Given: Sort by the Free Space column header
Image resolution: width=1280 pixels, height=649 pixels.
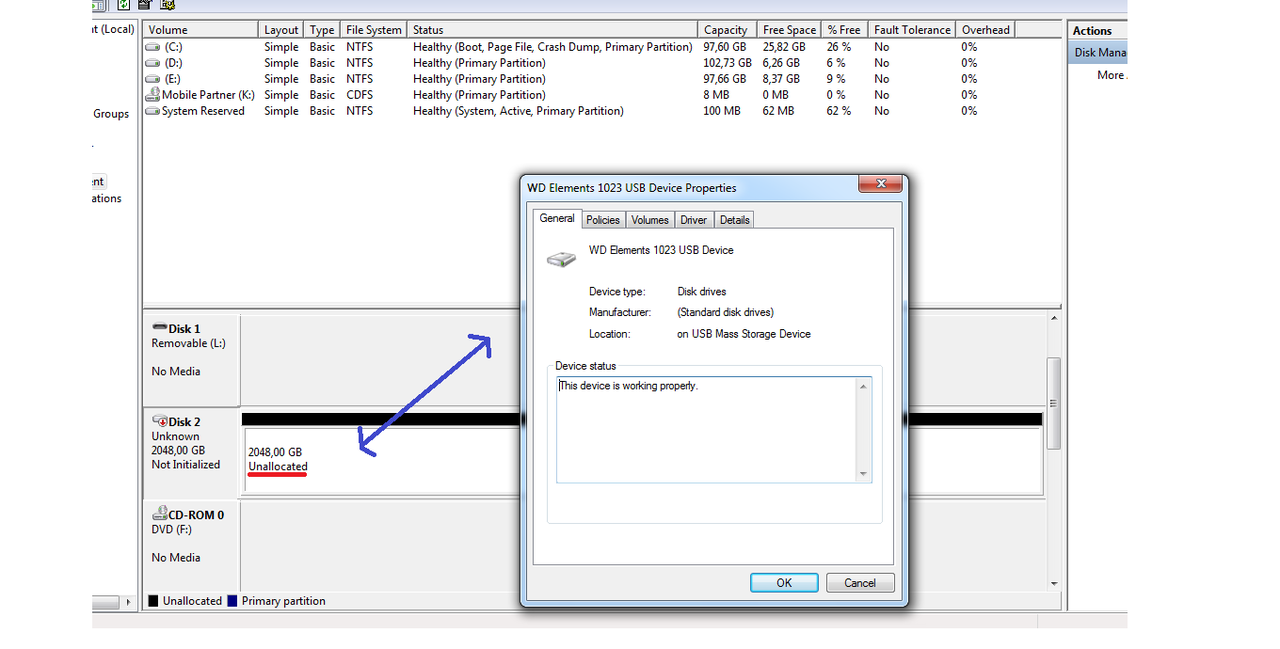Looking at the screenshot, I should [789, 30].
